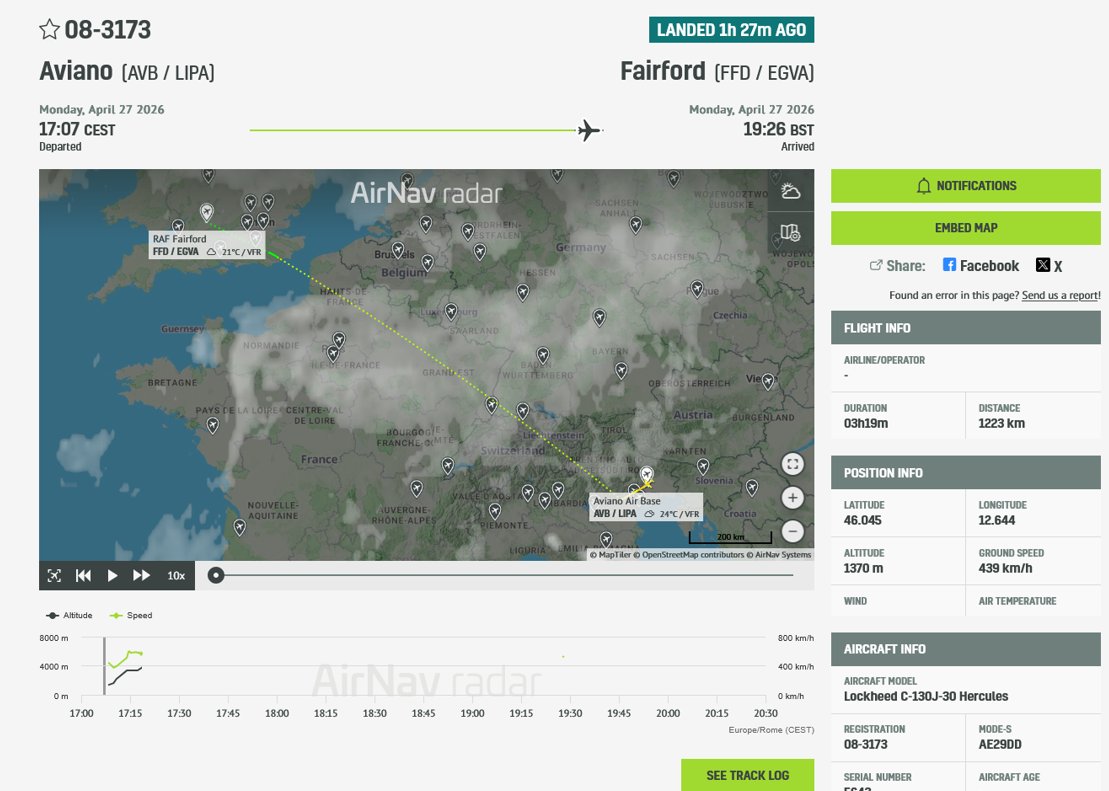Open the weather layer icon on map
1109x791 pixels.
point(791,191)
